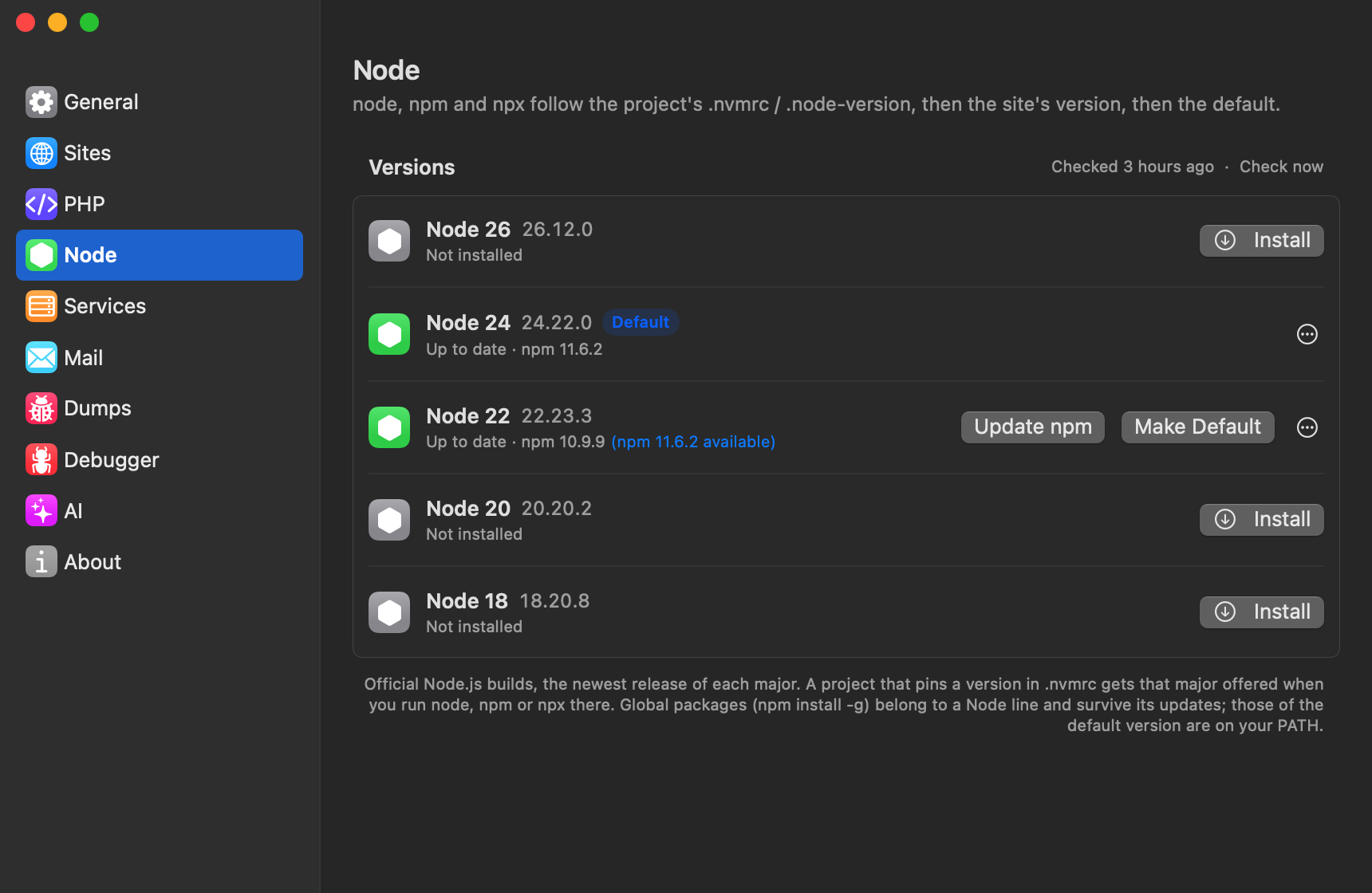This screenshot has width=1372, height=893.
Task: Click the 18.20.8 version number
Action: (x=555, y=601)
